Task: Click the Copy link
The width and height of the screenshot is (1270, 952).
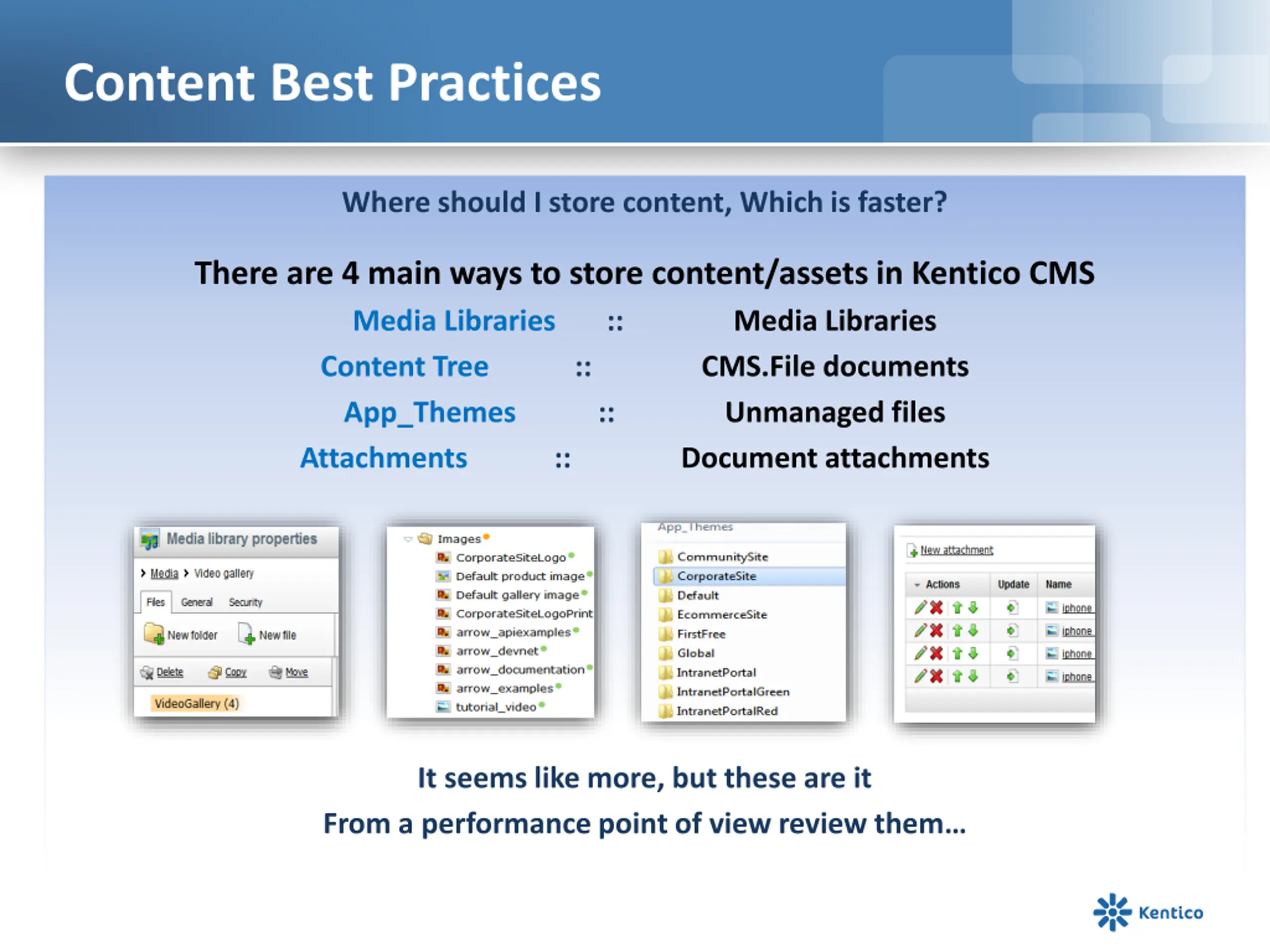Action: (x=236, y=672)
